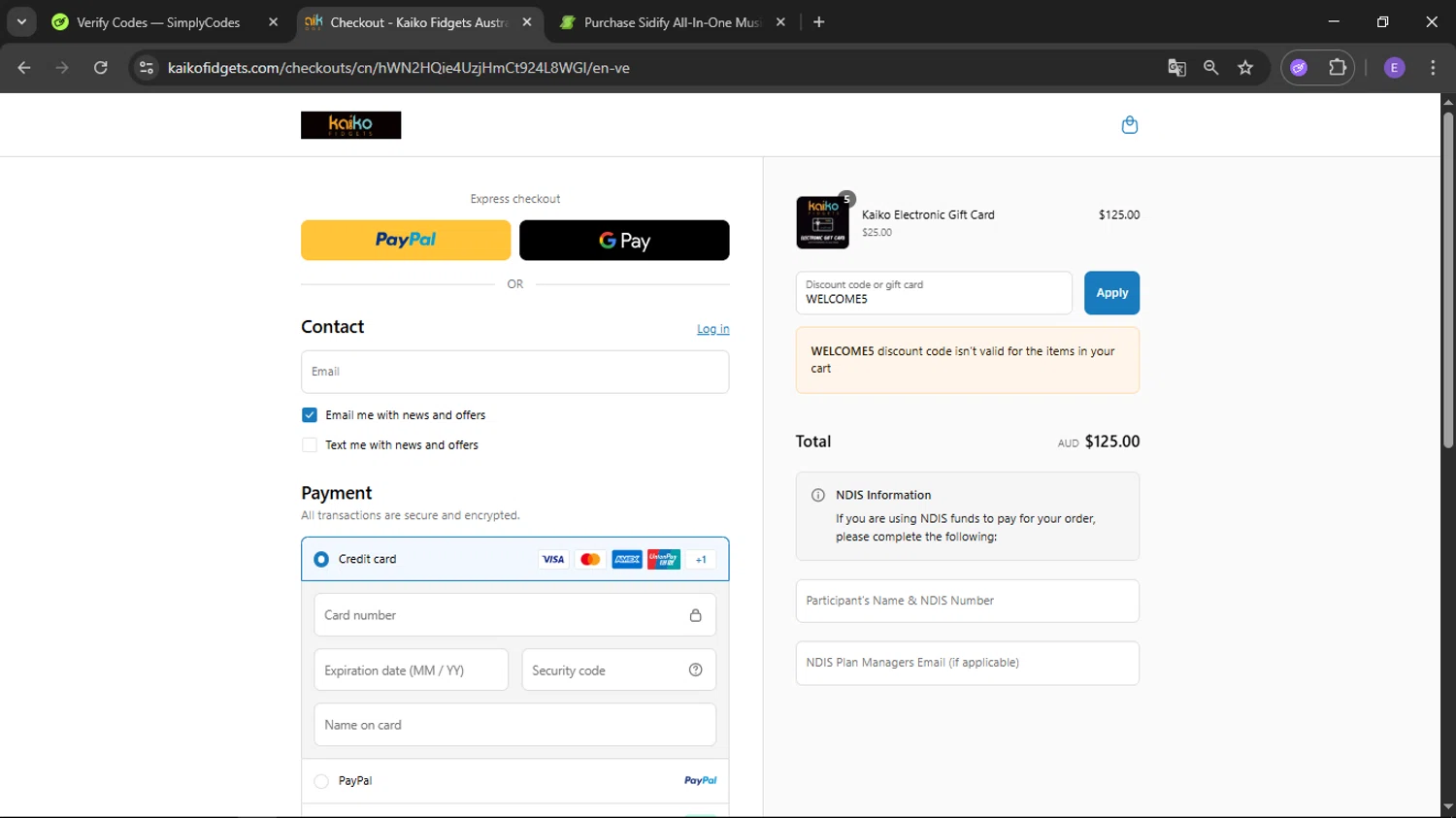Open the profile avatar E
Screen dimensions: 1456x818
tap(1394, 68)
